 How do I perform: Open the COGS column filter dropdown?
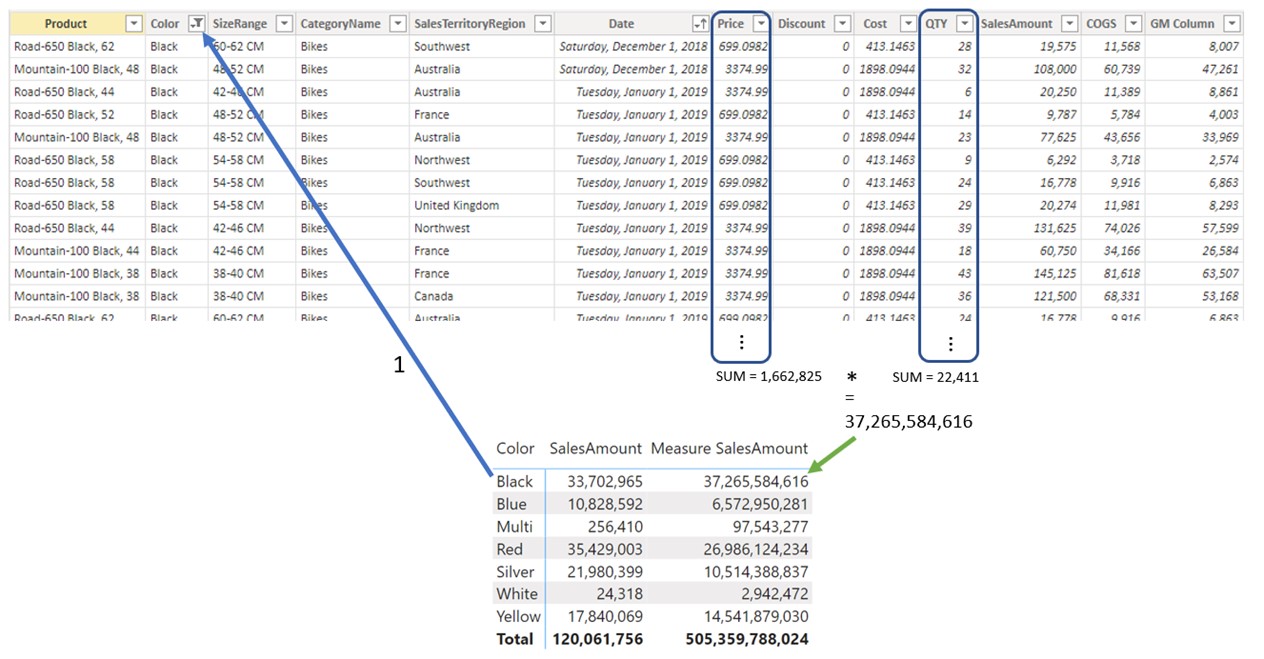tap(1133, 24)
